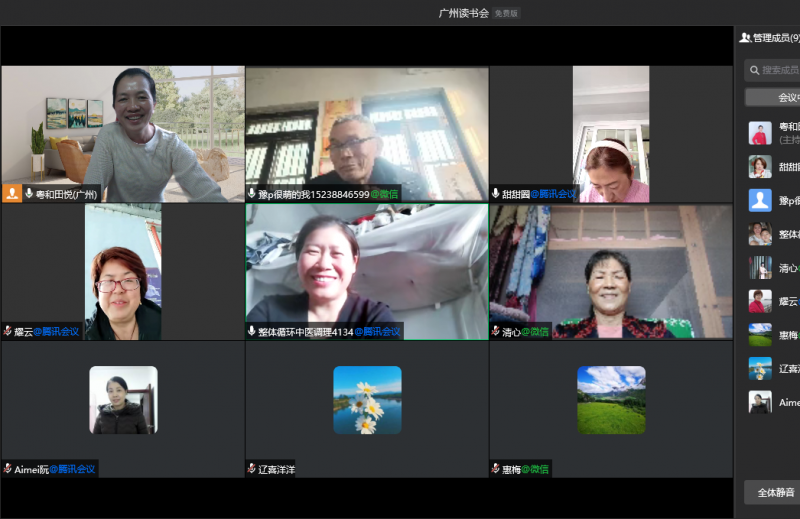Screen dimensions: 800x519
Task: Click muted mic icon beside 辽喜洋洋
Action: tap(252, 468)
